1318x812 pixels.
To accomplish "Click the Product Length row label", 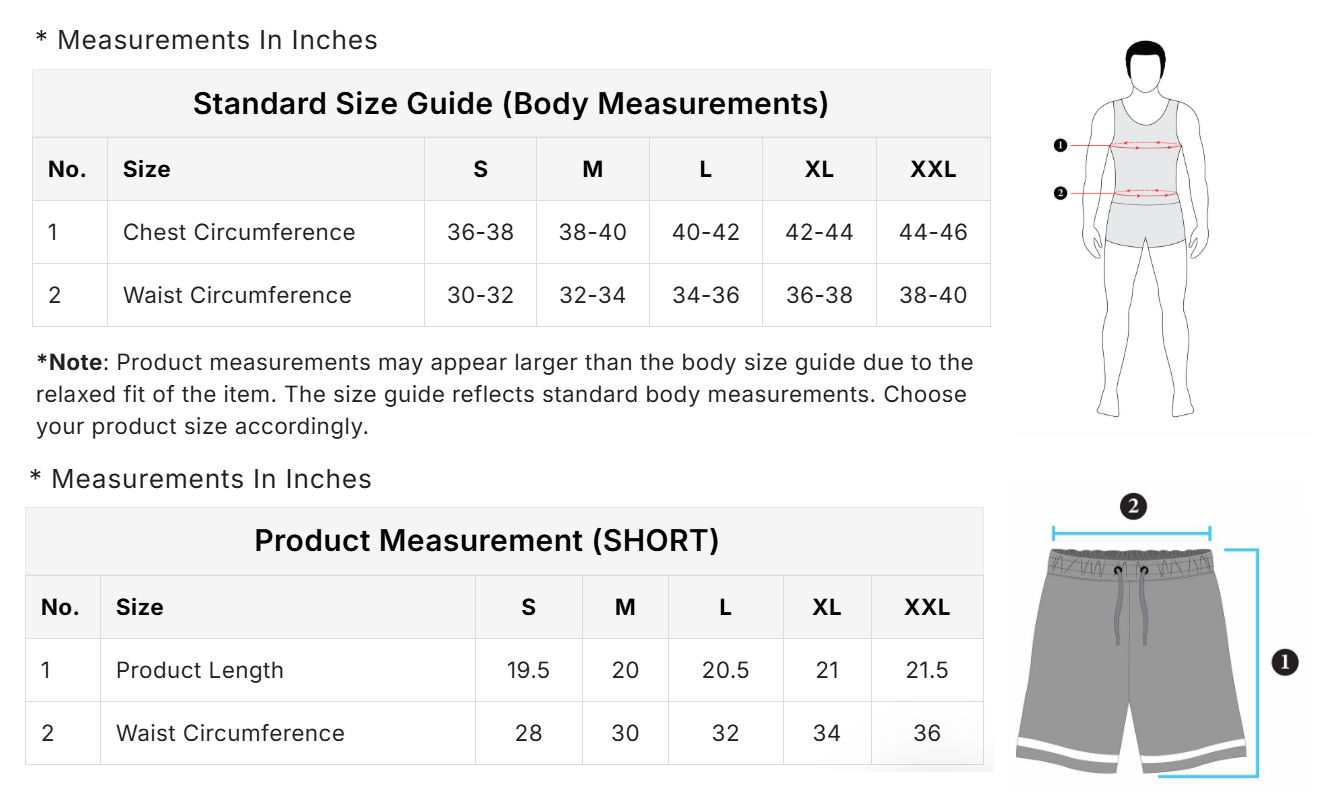I will pyautogui.click(x=200, y=671).
